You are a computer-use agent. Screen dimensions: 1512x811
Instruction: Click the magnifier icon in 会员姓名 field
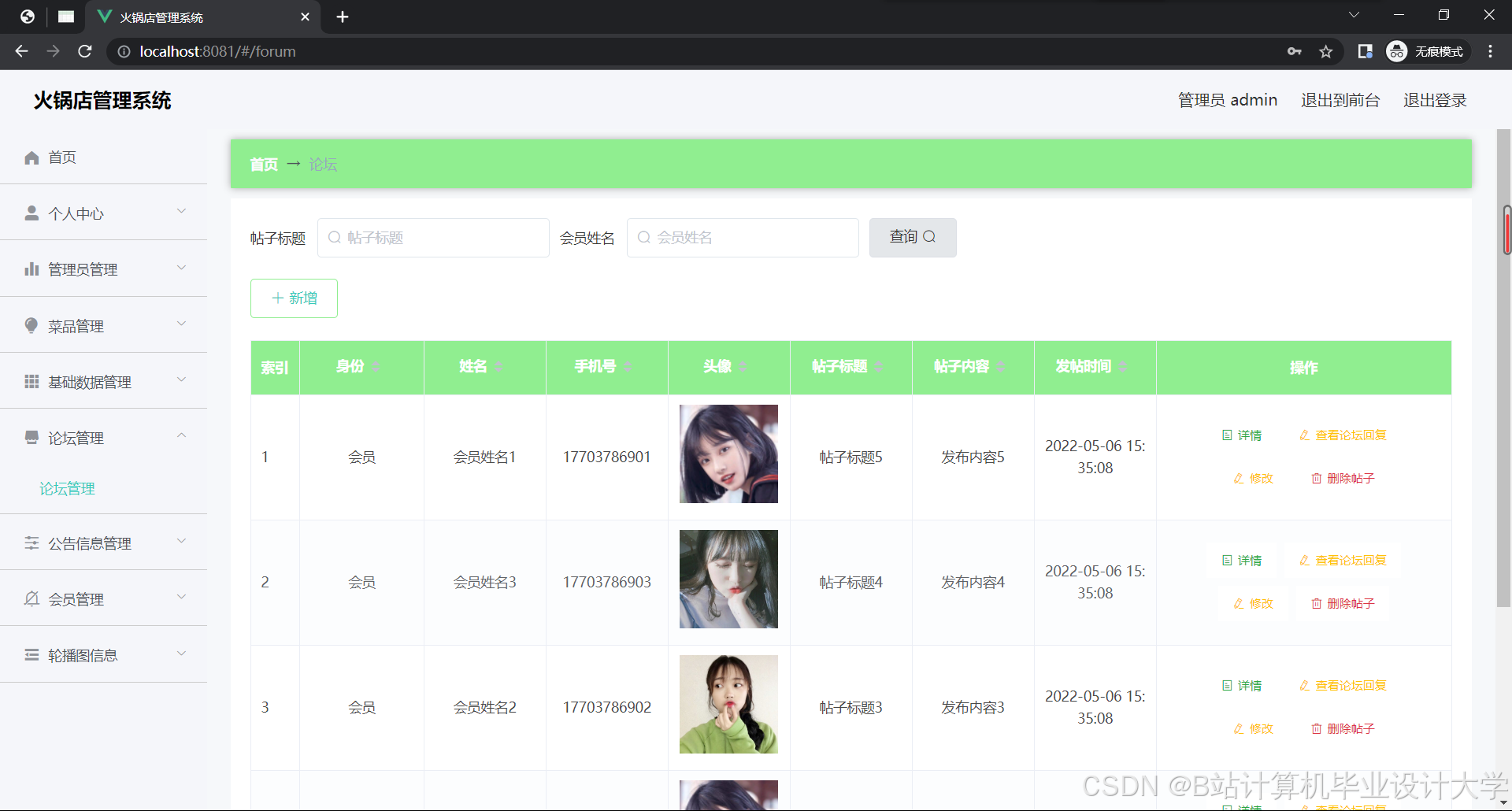[644, 237]
